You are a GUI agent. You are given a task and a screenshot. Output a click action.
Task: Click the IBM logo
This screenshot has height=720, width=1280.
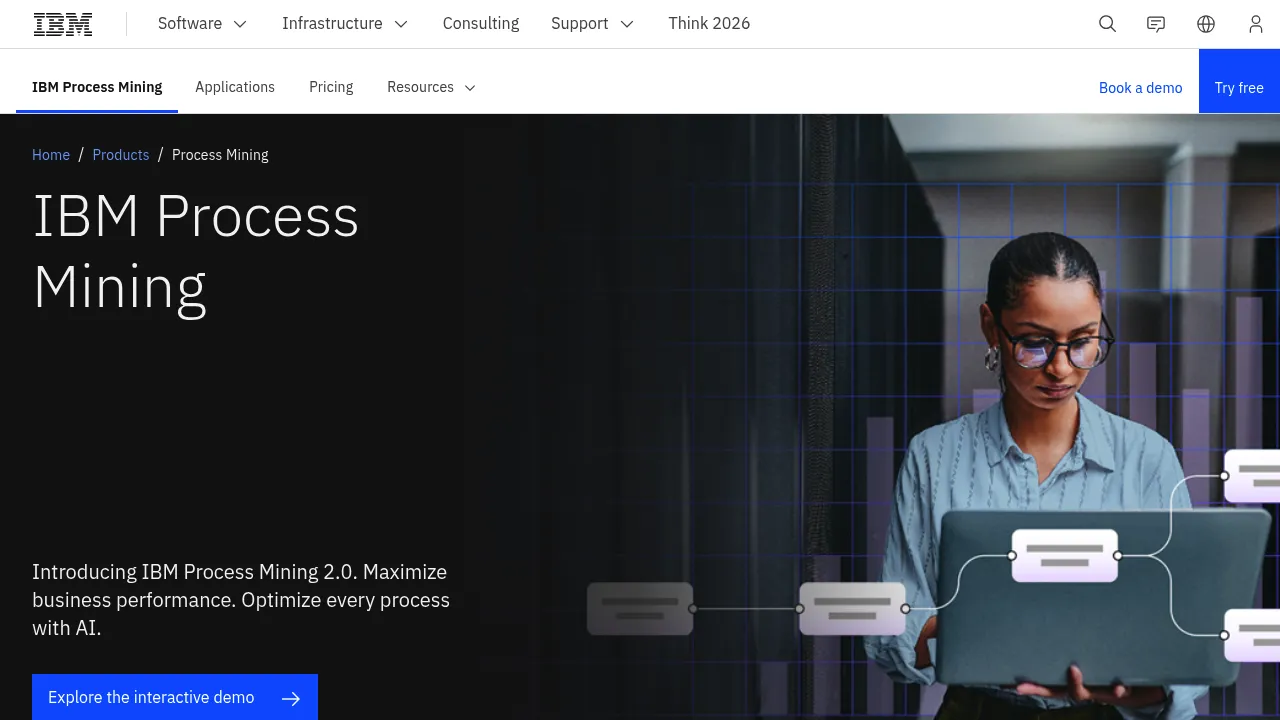click(63, 24)
